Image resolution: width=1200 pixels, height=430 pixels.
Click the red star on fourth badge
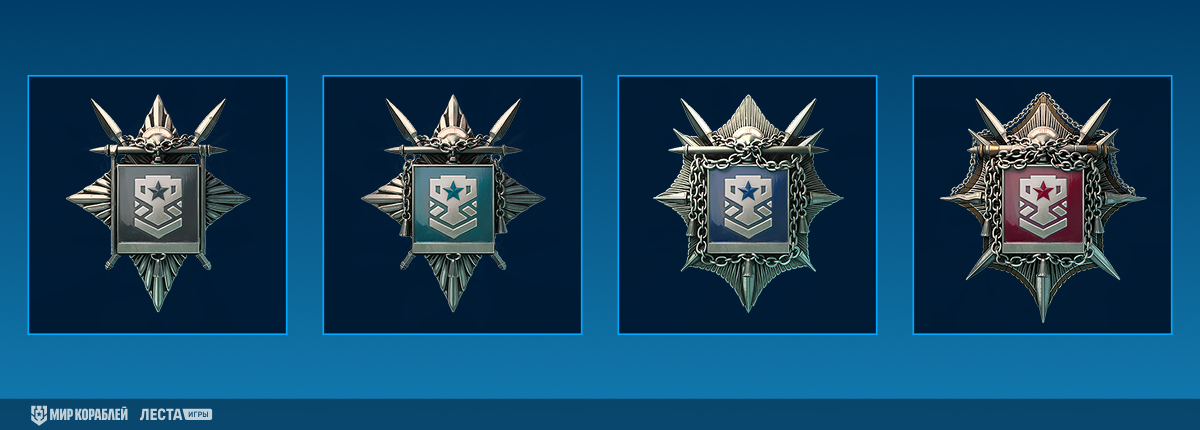[x=1043, y=190]
